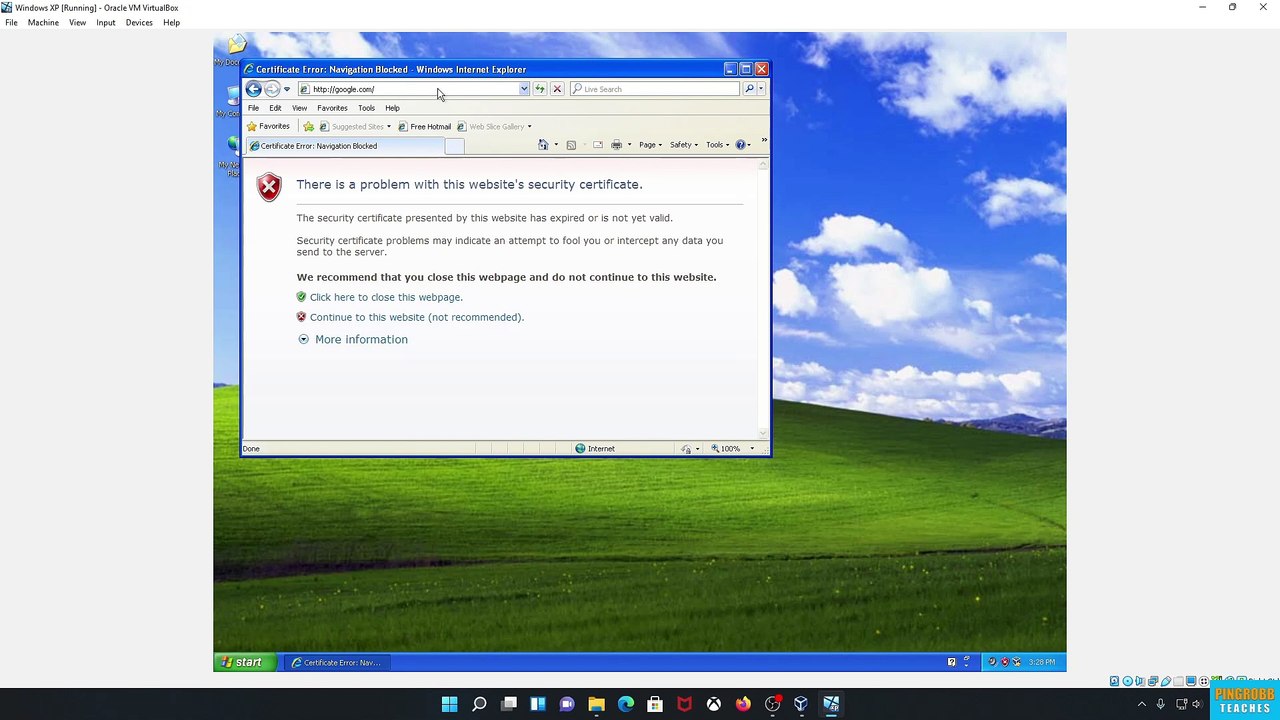Click the RSS Feeds icon

pos(571,145)
